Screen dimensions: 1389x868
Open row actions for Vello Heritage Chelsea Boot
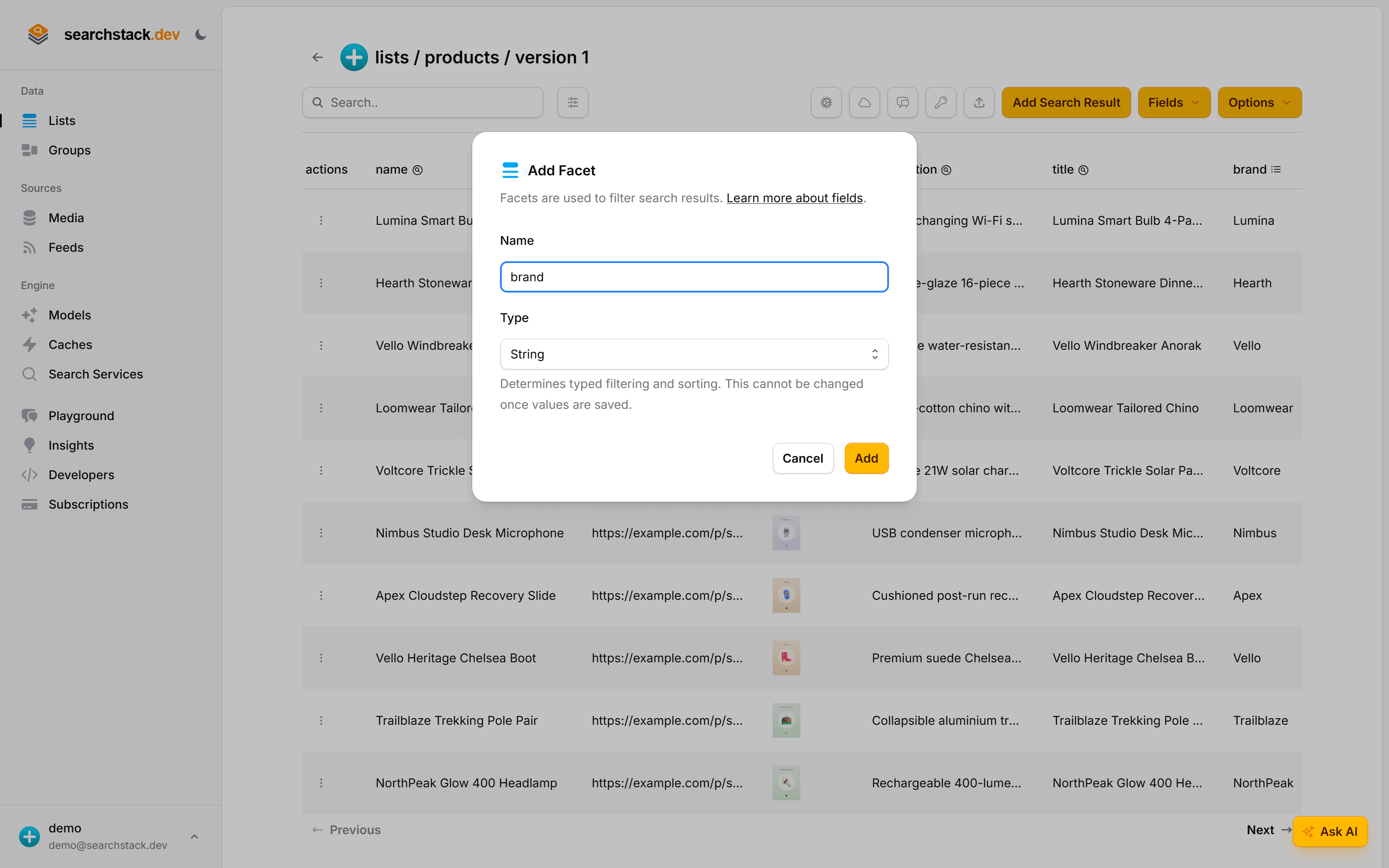click(x=321, y=658)
